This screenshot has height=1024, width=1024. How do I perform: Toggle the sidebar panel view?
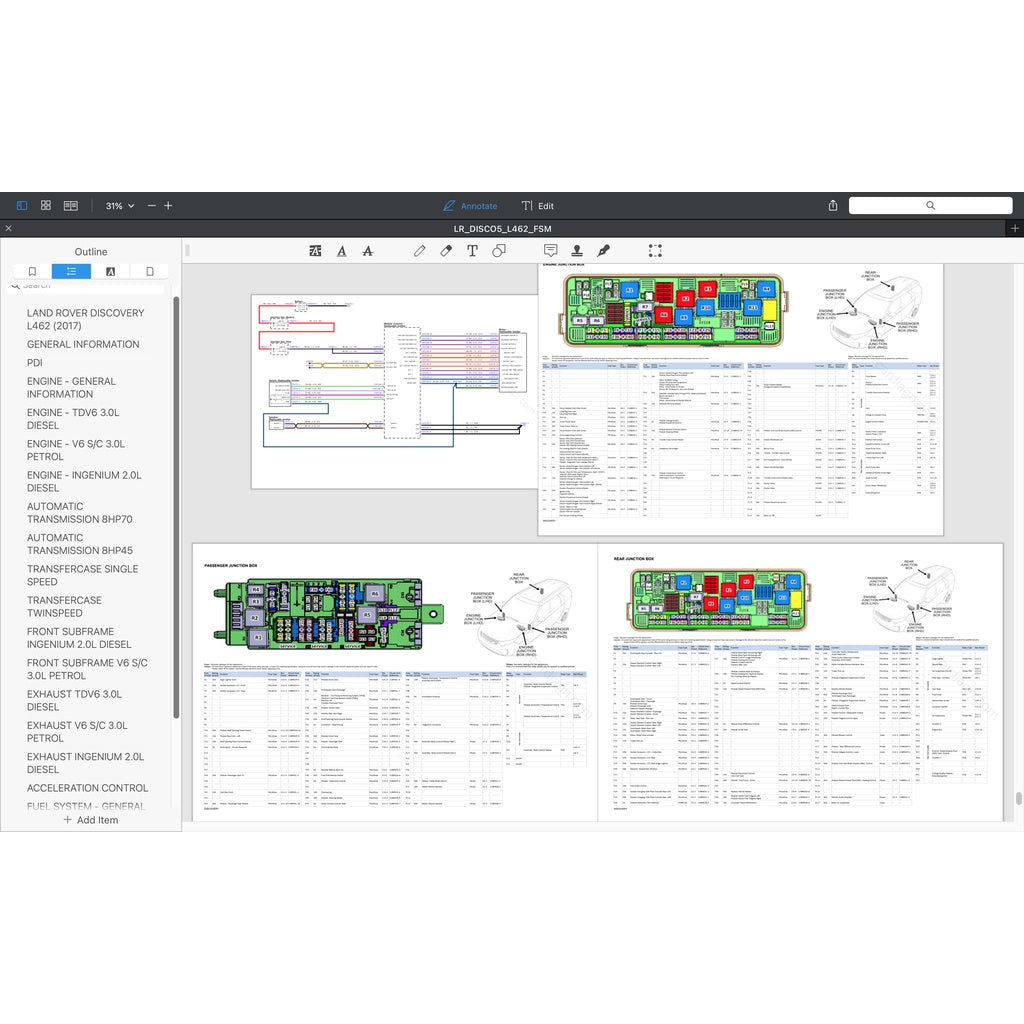22,206
